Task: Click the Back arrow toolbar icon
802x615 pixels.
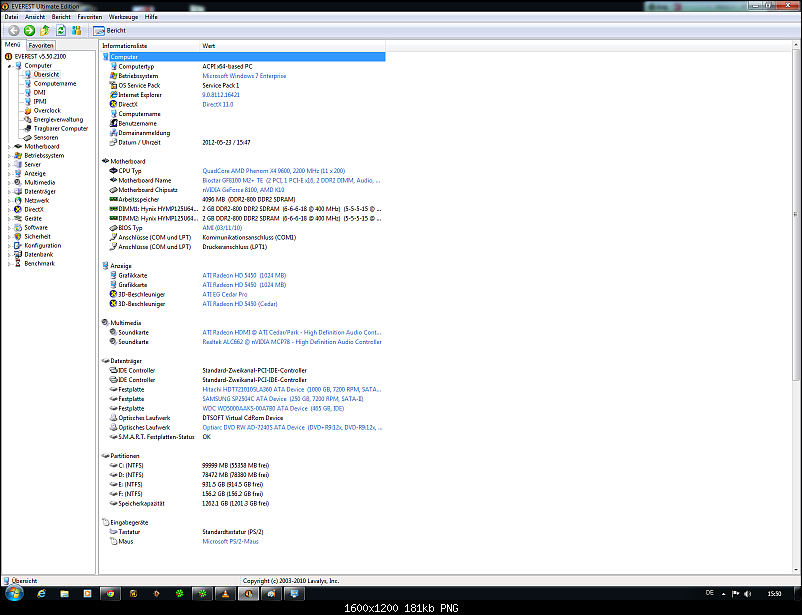Action: point(14,31)
